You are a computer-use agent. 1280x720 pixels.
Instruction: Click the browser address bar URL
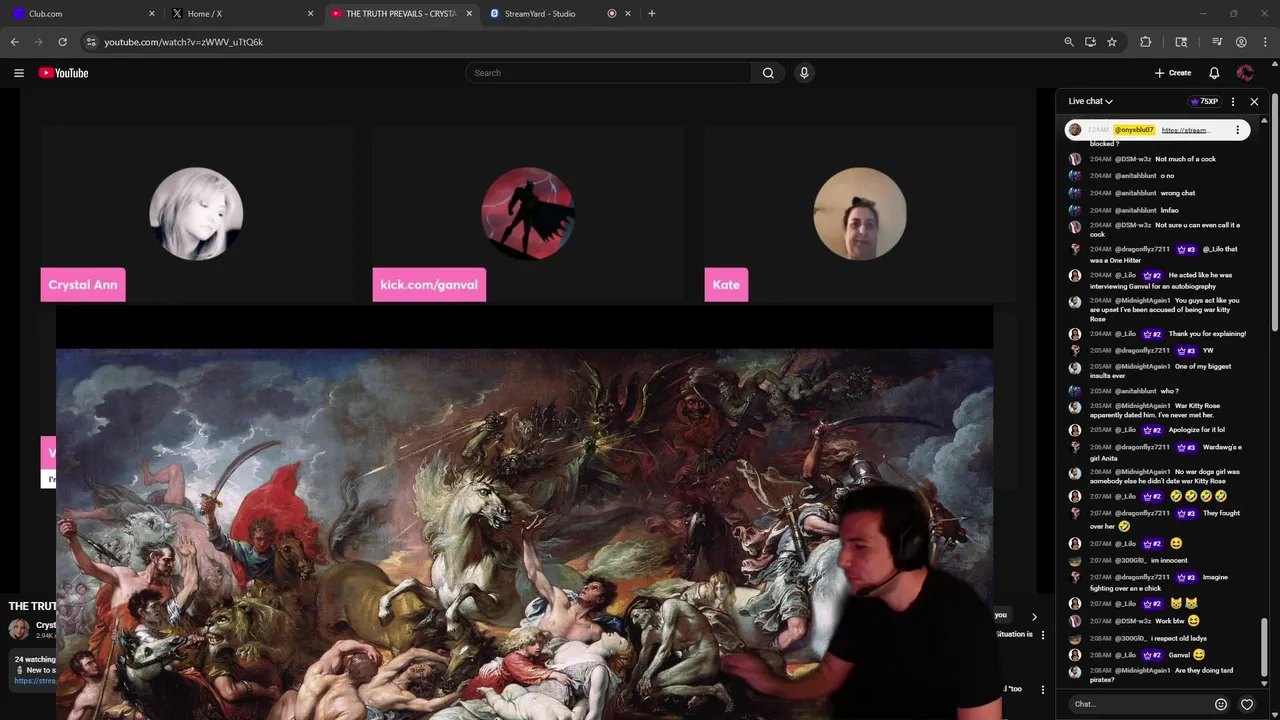point(183,42)
